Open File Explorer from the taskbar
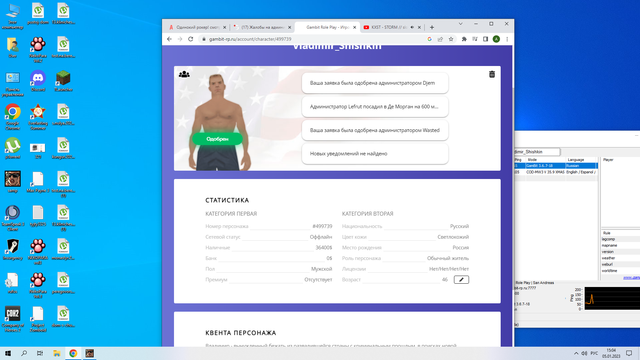This screenshot has height=360, width=640. click(x=57, y=353)
